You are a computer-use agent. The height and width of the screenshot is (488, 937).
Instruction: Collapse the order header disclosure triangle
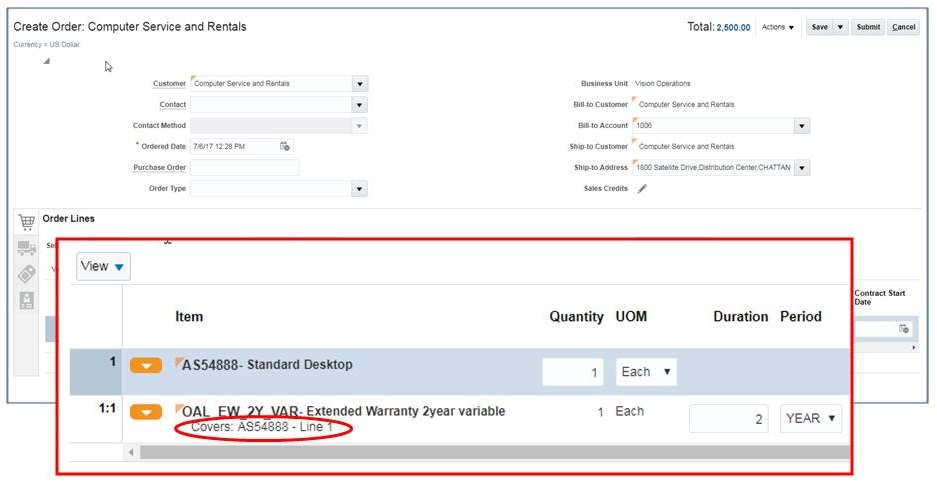point(47,61)
